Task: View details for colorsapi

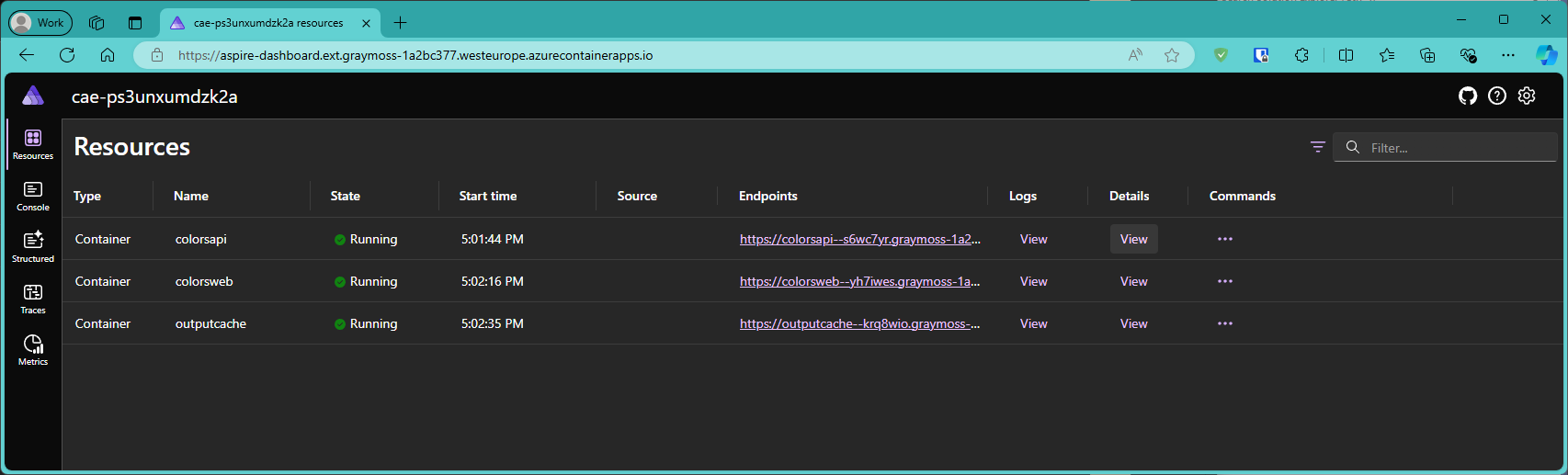Action: [1133, 239]
